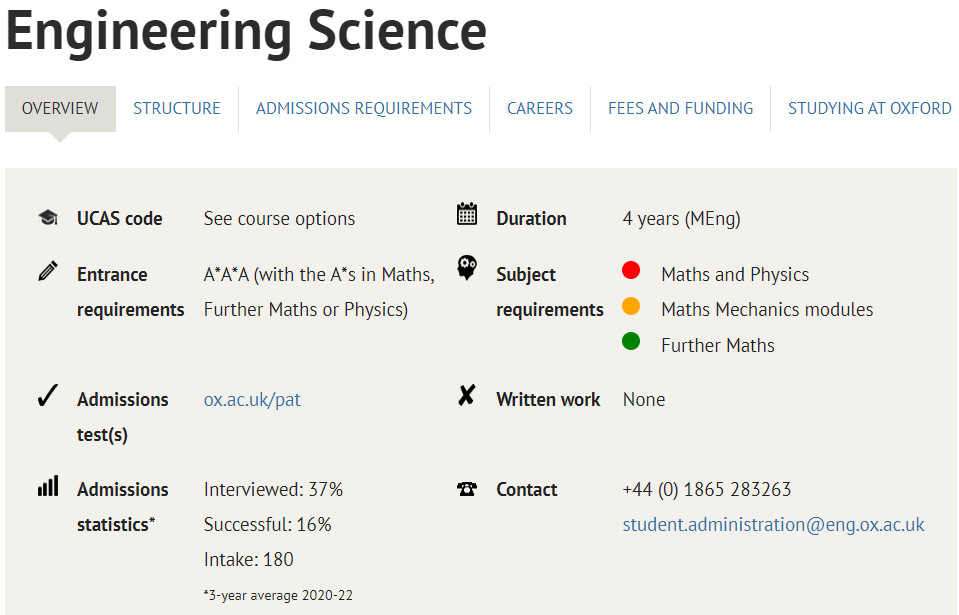Click the red dot for Maths and Physics

click(x=631, y=270)
